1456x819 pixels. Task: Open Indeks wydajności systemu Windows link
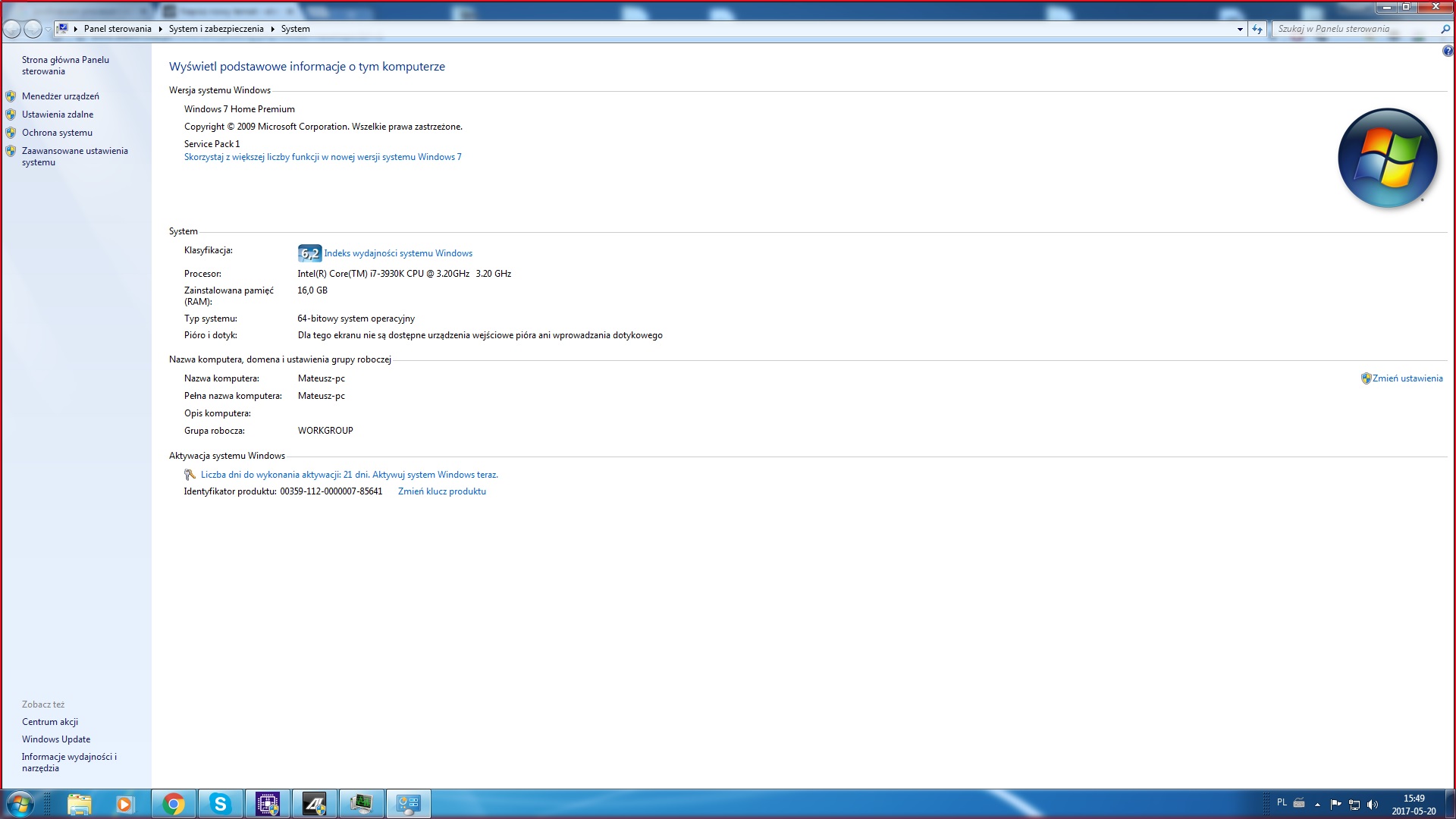(398, 253)
